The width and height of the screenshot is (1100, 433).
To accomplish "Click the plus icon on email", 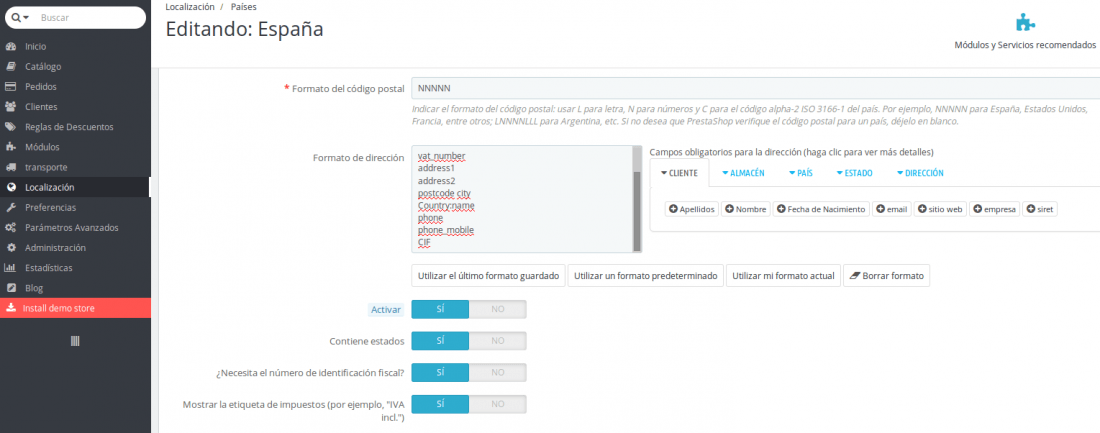I will 880,209.
